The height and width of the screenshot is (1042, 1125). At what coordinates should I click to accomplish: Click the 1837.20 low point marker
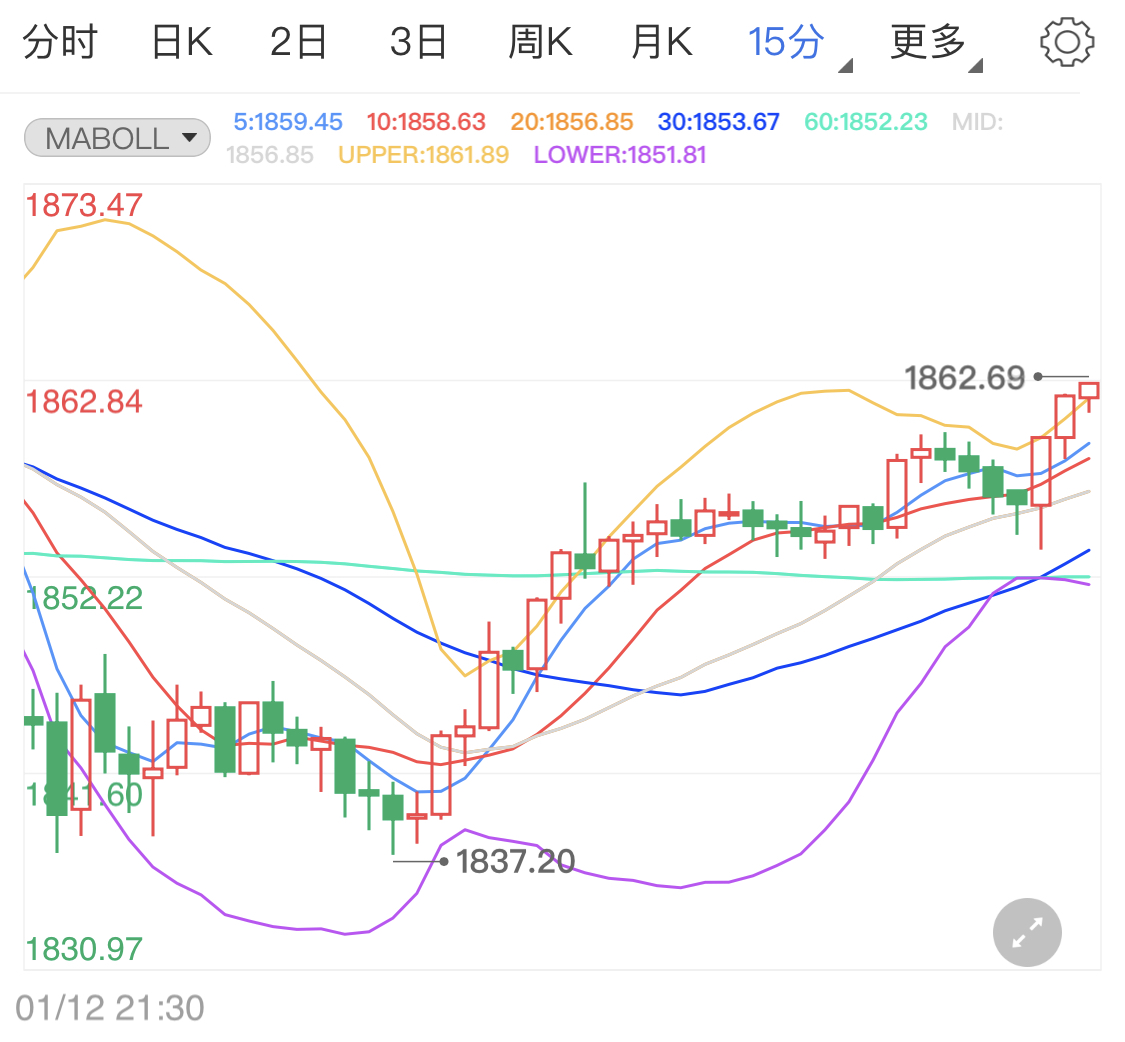pos(516,861)
